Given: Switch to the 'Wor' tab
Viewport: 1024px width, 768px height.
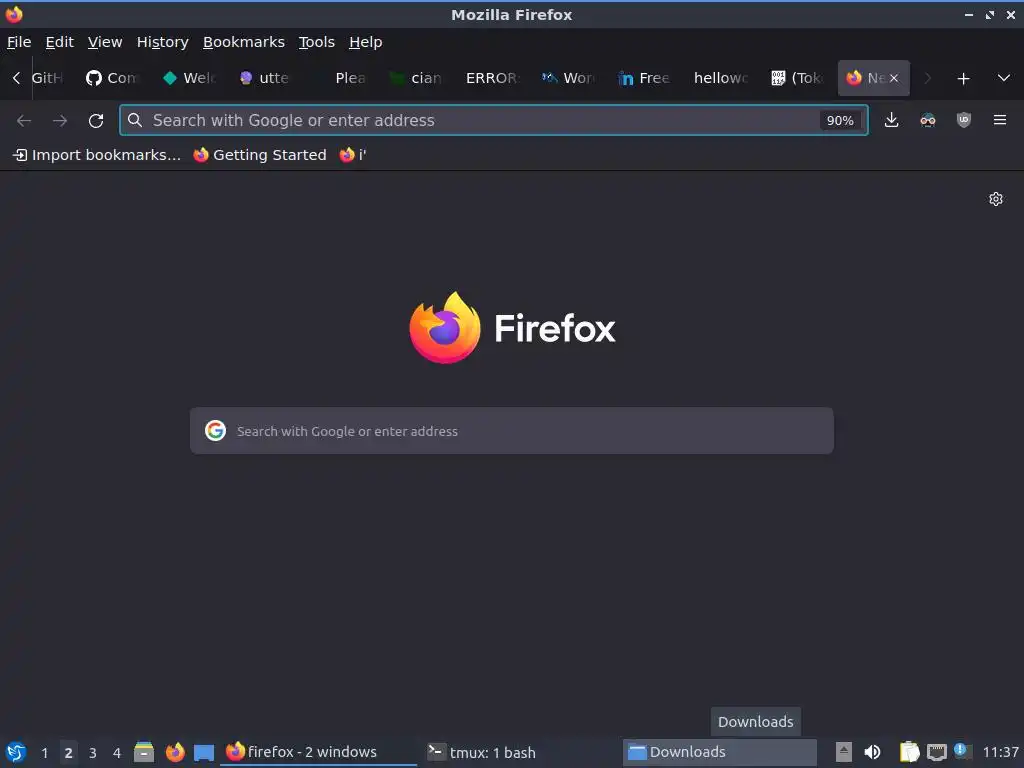Looking at the screenshot, I should [x=569, y=78].
